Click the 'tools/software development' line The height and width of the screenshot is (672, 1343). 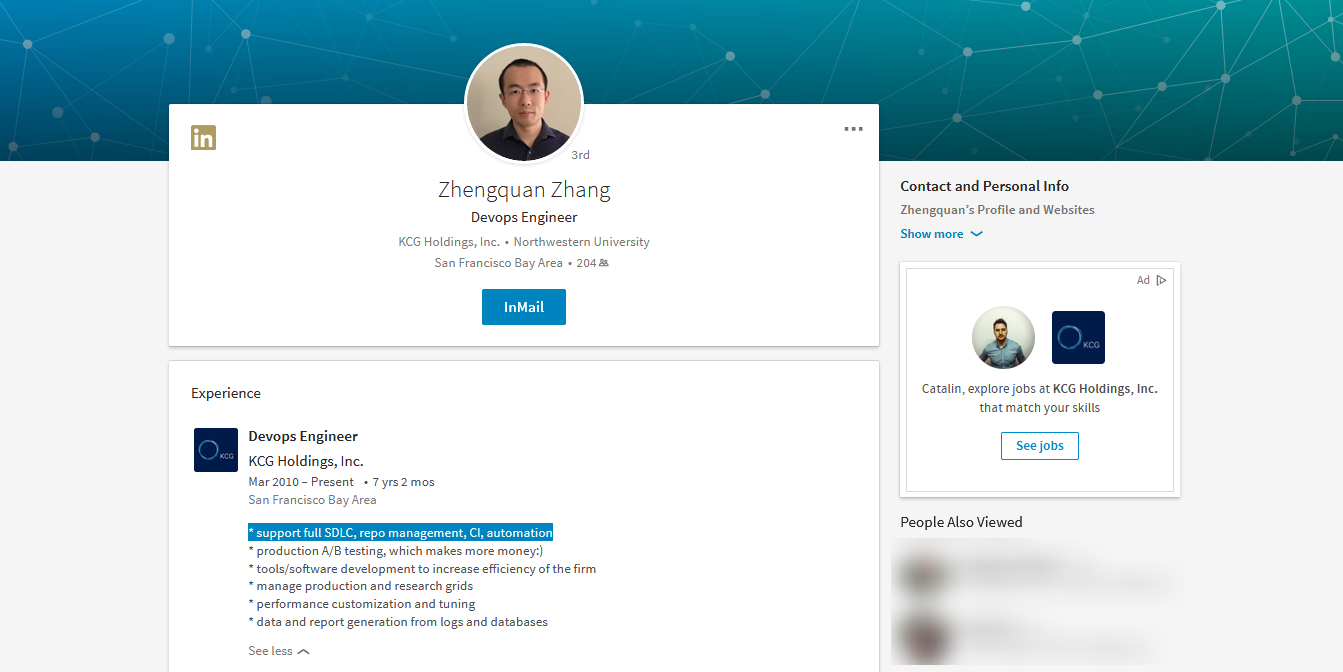(422, 569)
